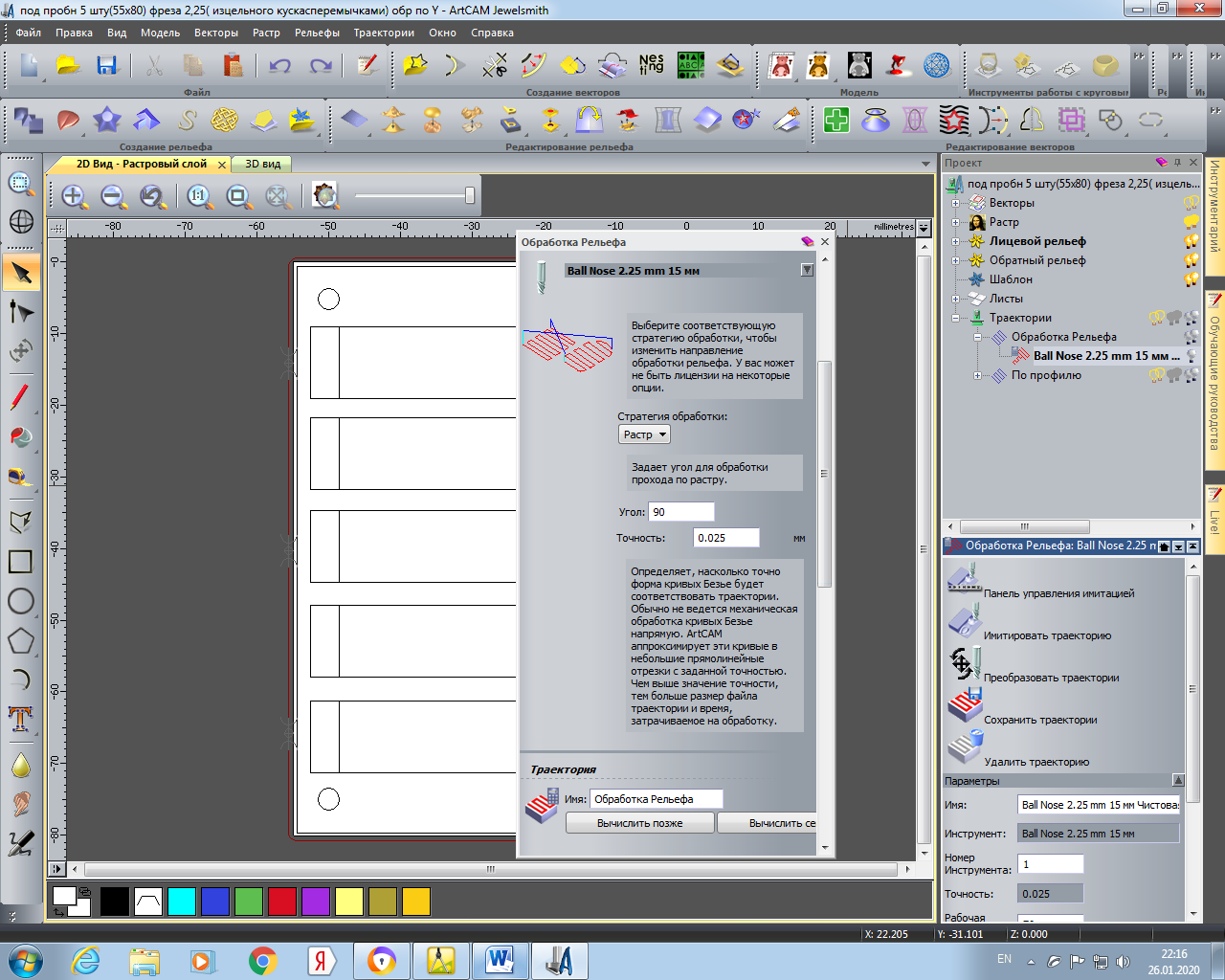Pin the Проект panel
The image size is (1225, 980).
(x=1177, y=163)
